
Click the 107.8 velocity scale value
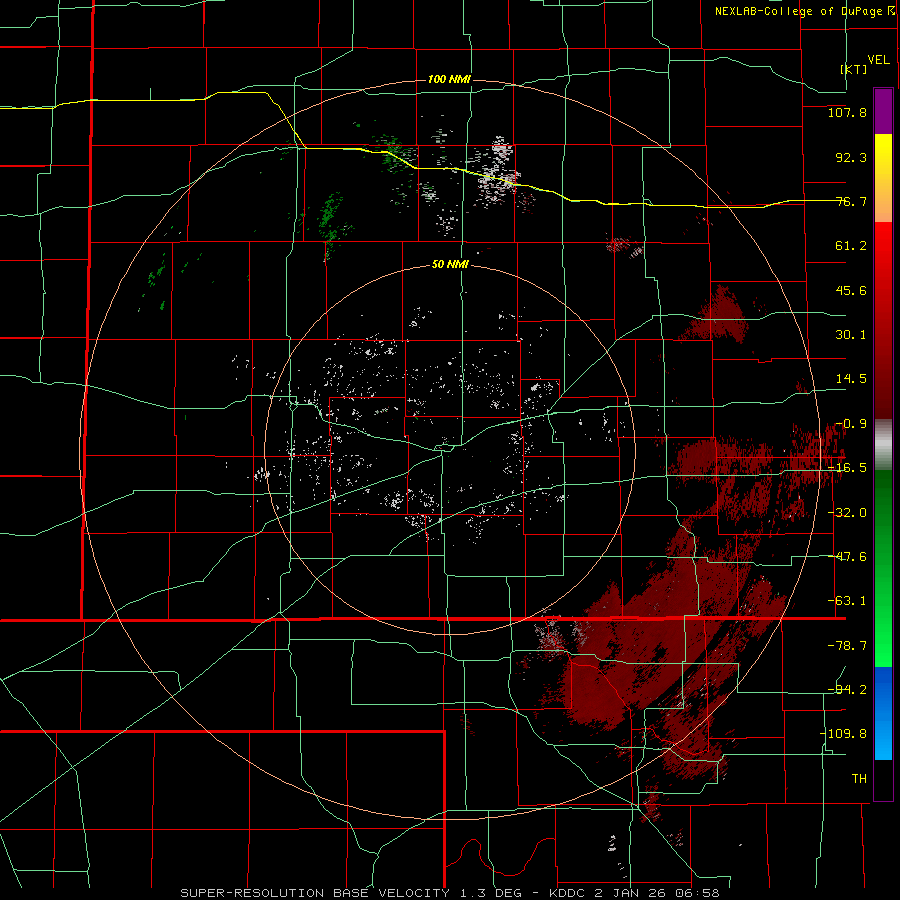tap(847, 112)
